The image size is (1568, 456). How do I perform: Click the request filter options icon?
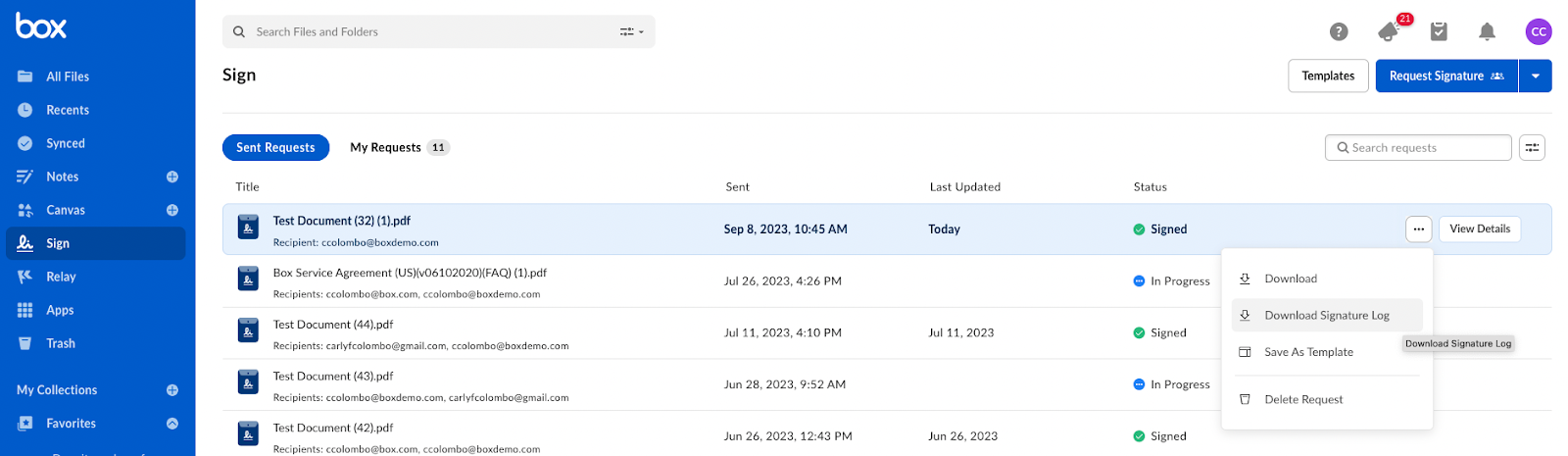pos(1532,148)
